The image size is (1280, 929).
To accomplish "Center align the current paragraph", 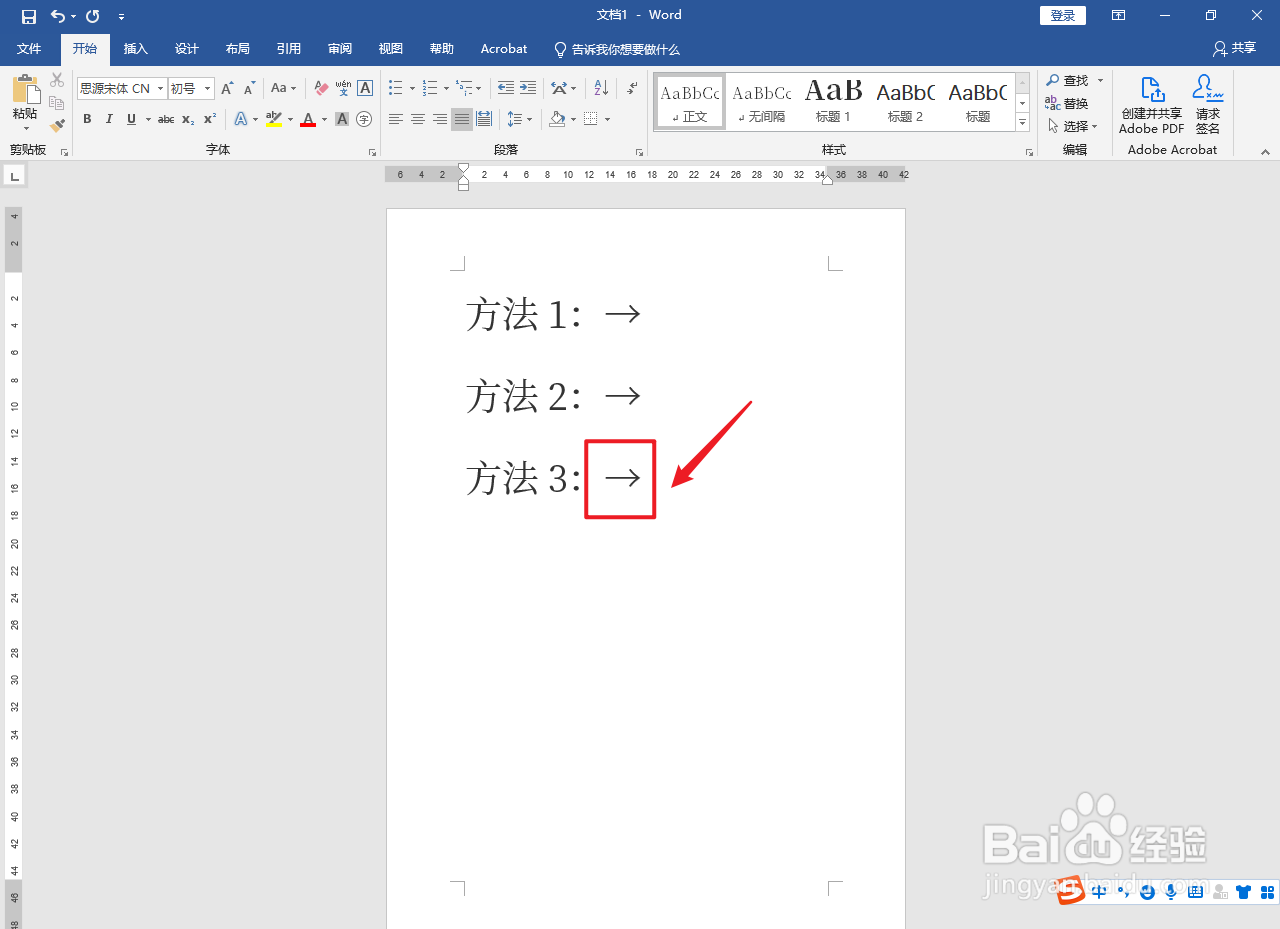I will click(417, 119).
